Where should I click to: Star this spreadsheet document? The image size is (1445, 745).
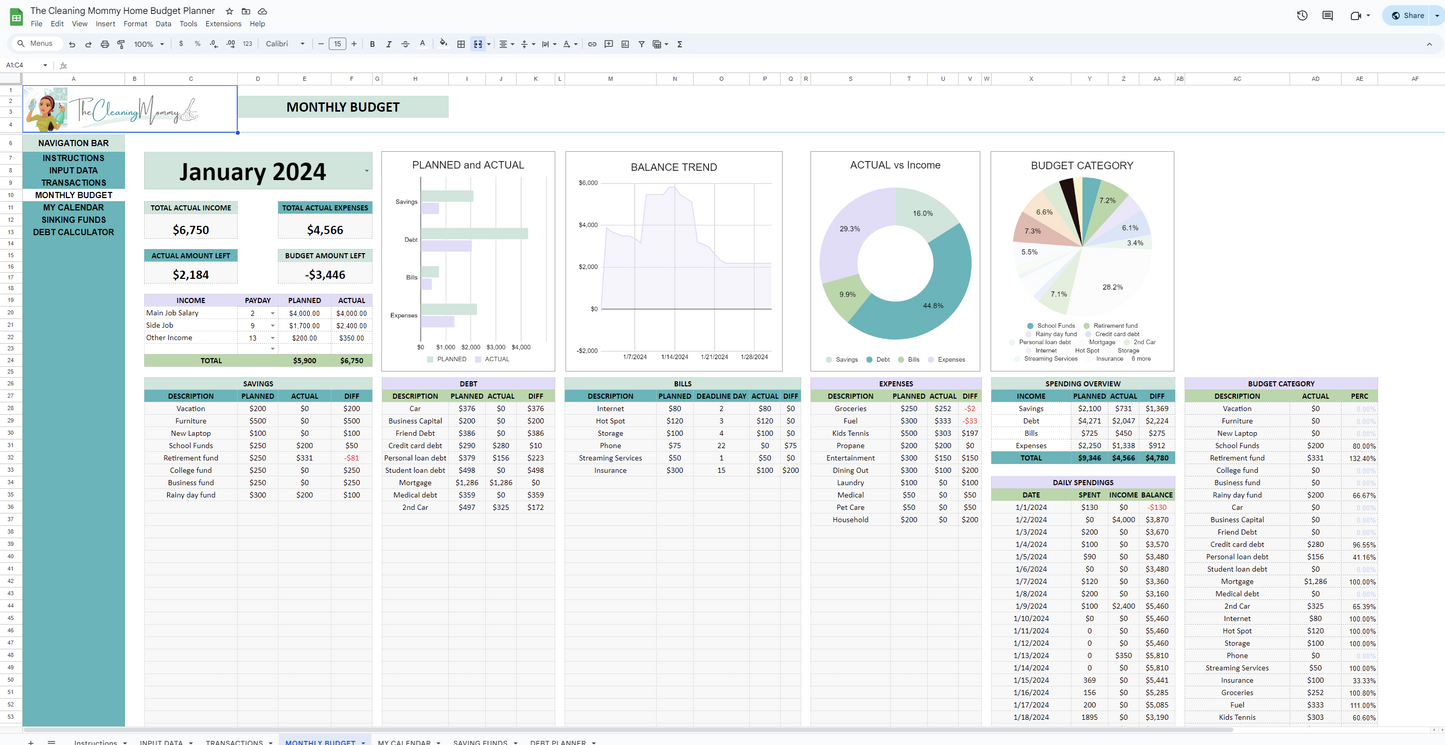[x=230, y=11]
